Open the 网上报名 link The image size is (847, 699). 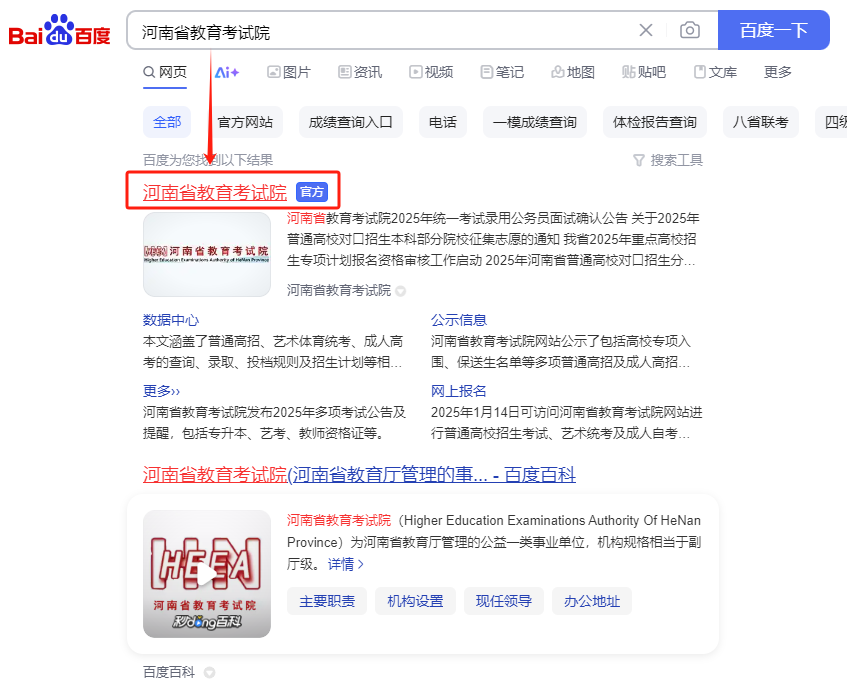[x=458, y=390]
